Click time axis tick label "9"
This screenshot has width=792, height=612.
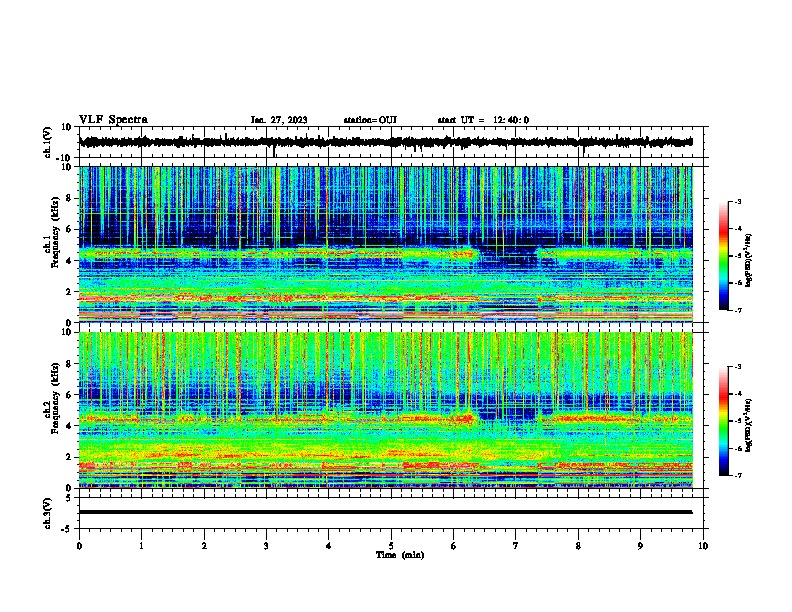pyautogui.click(x=640, y=546)
